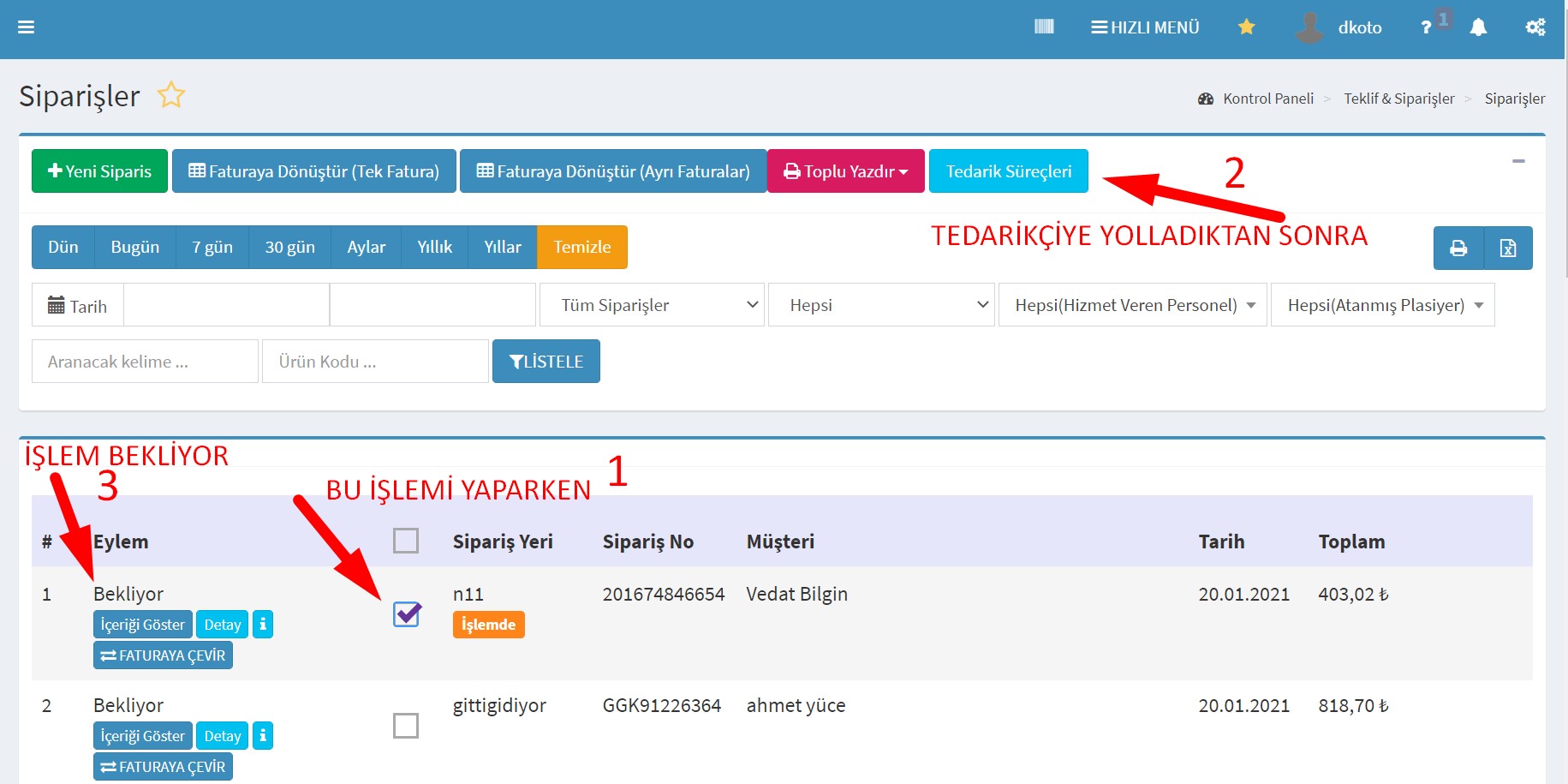
Task: Open the notifications bell
Action: click(x=1477, y=27)
